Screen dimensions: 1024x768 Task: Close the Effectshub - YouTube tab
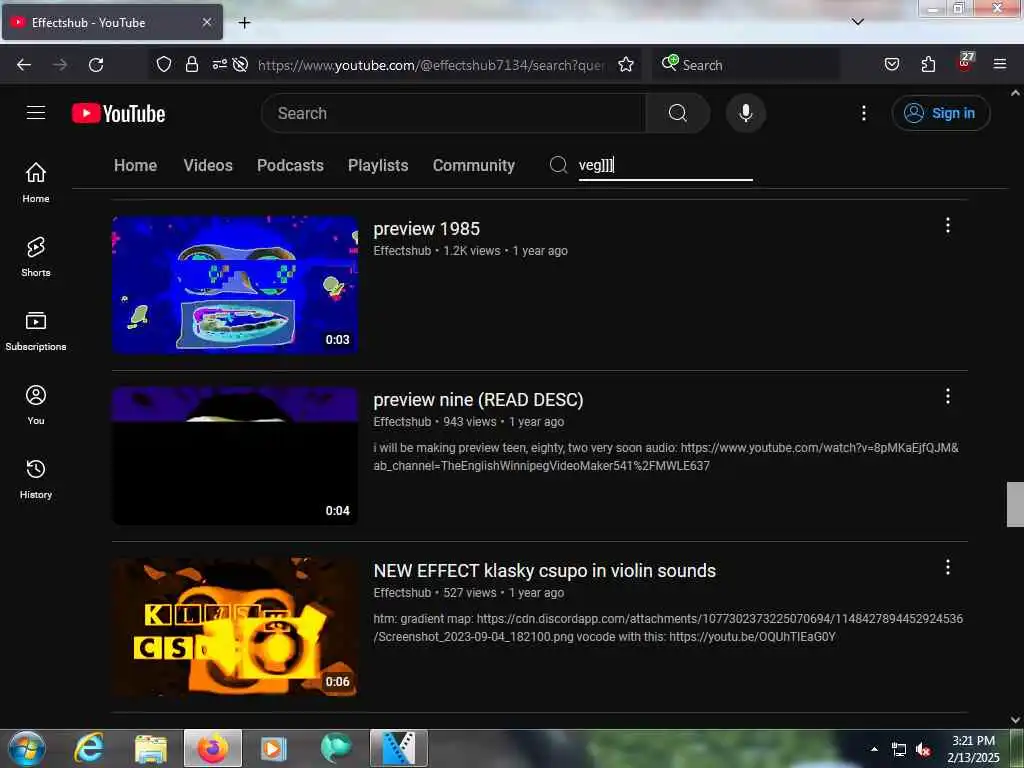tap(206, 22)
